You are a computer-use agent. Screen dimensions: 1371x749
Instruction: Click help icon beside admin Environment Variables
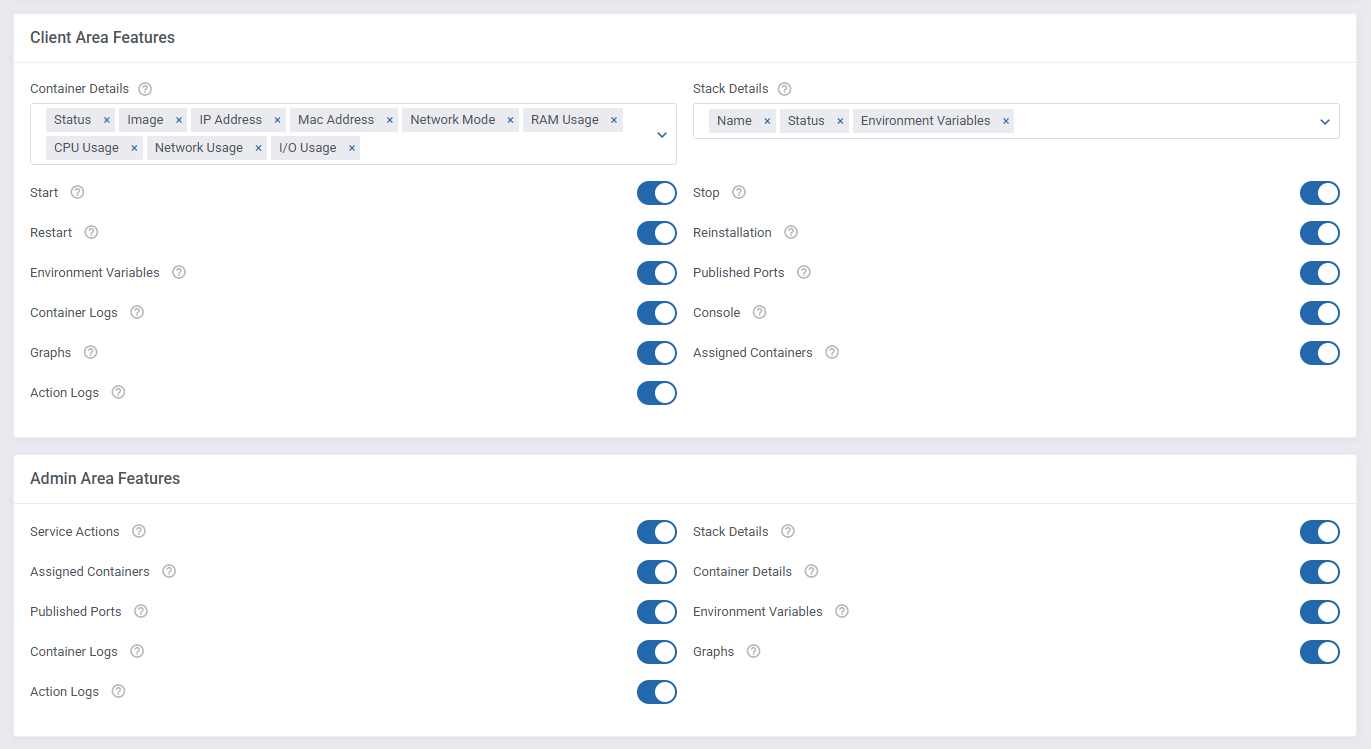[x=842, y=611]
